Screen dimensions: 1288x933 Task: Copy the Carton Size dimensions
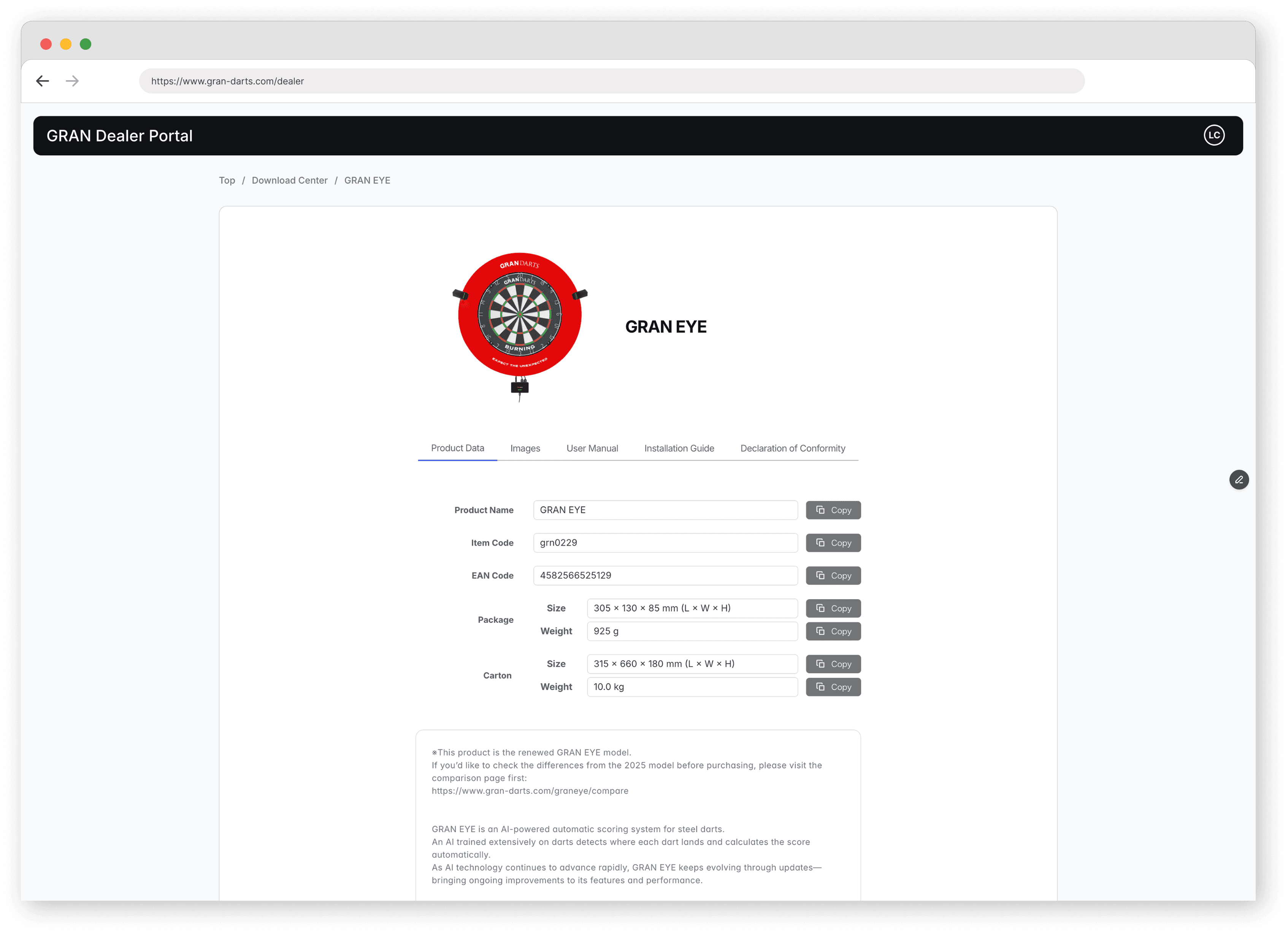point(833,664)
